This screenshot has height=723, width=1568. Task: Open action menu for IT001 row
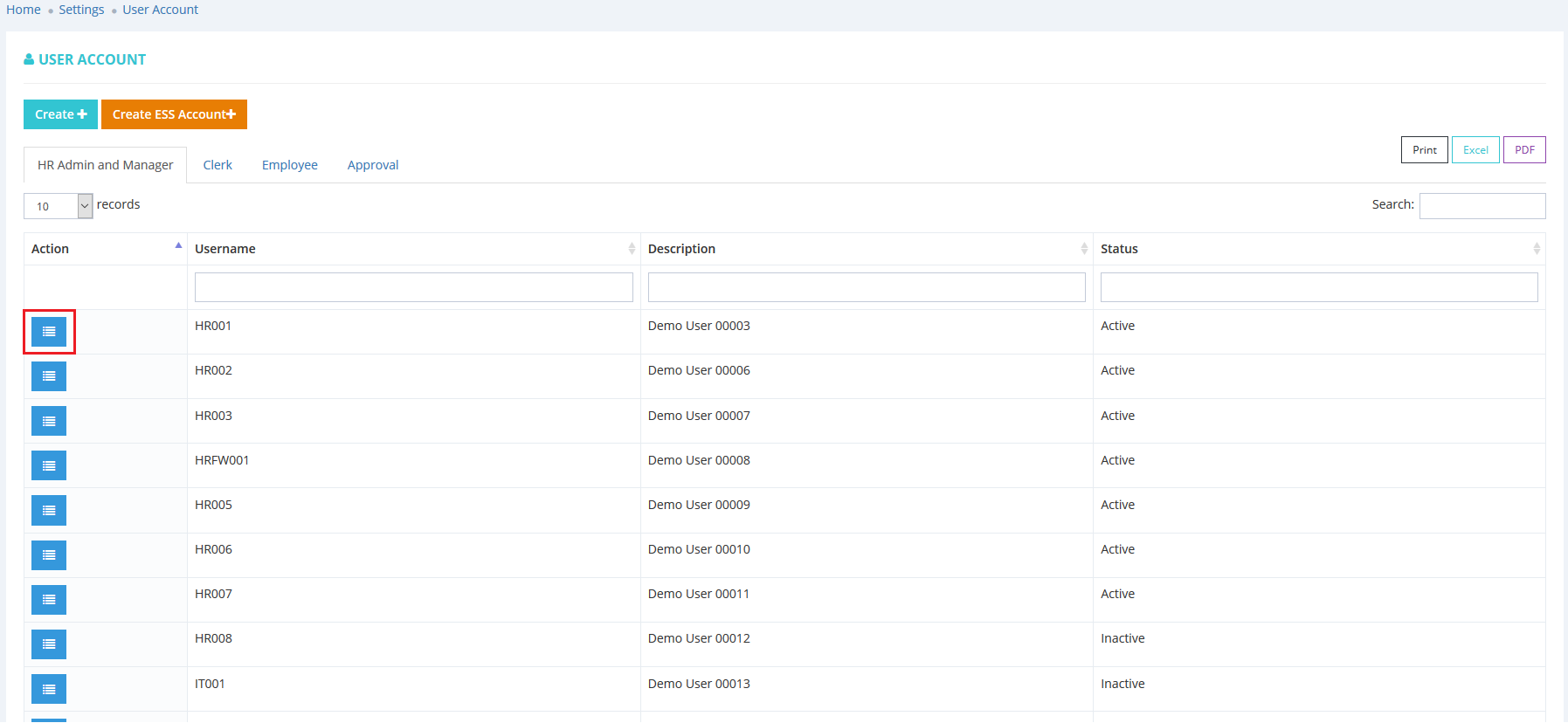(49, 690)
